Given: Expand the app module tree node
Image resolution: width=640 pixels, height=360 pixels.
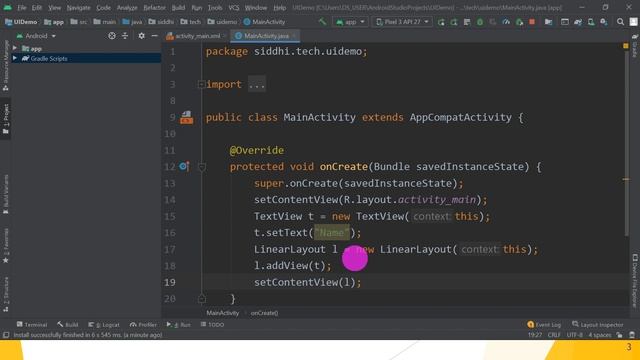Looking at the screenshot, I should [15, 48].
